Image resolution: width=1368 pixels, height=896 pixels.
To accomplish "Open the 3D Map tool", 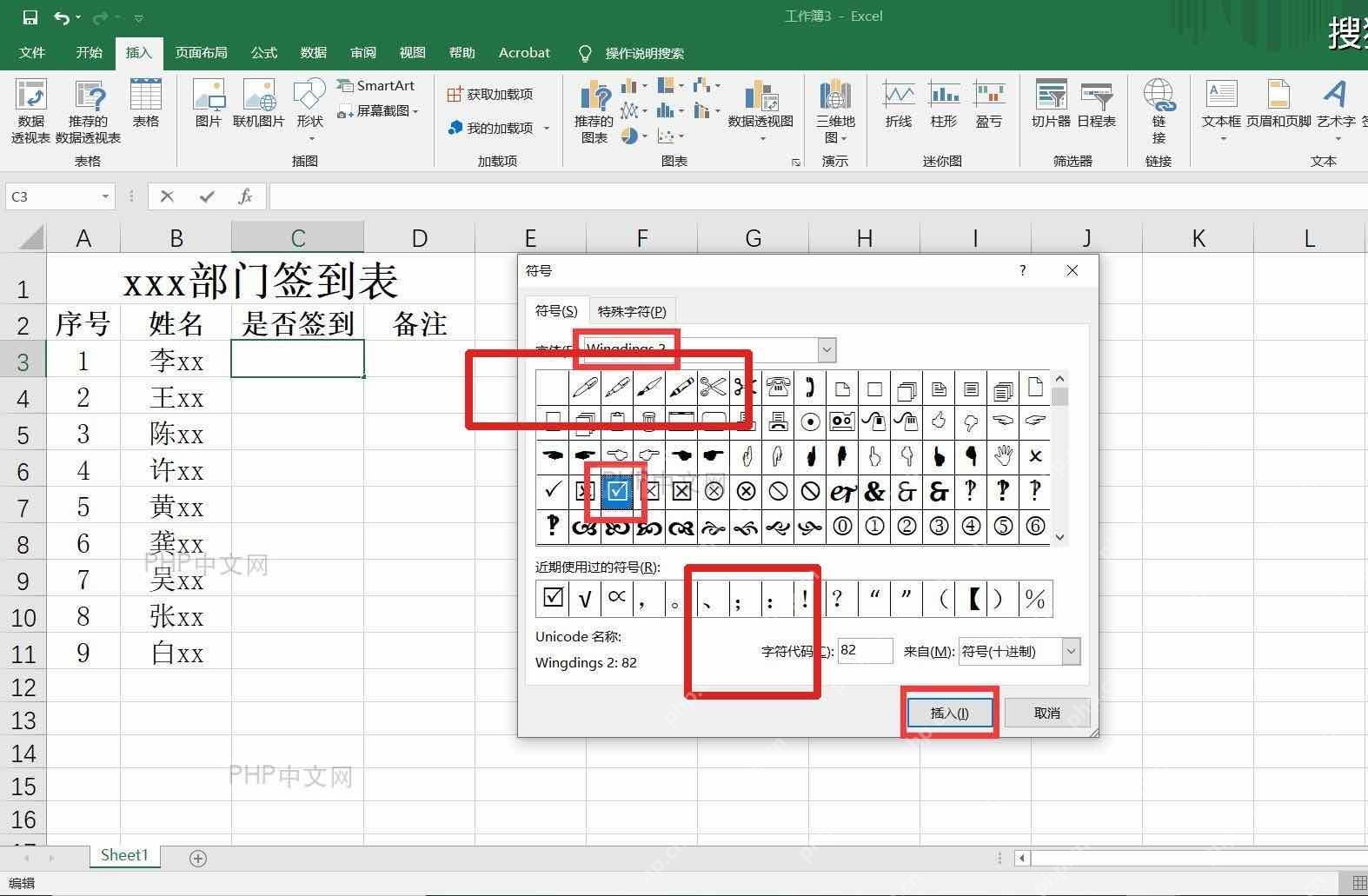I will pos(835,111).
